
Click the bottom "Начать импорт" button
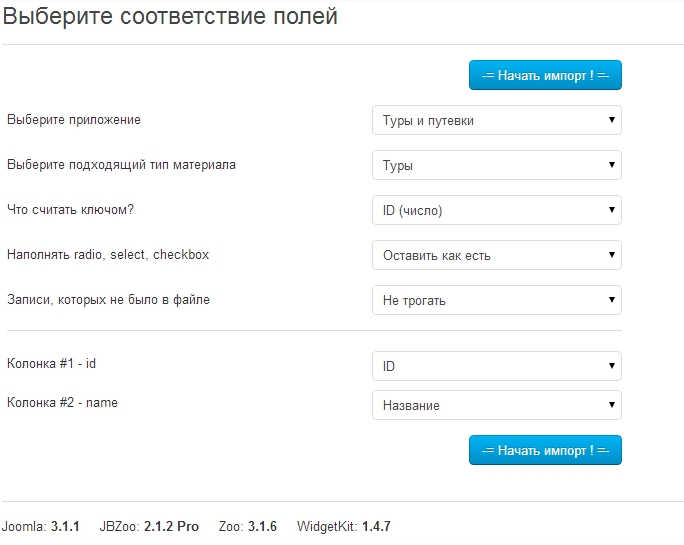coord(545,450)
